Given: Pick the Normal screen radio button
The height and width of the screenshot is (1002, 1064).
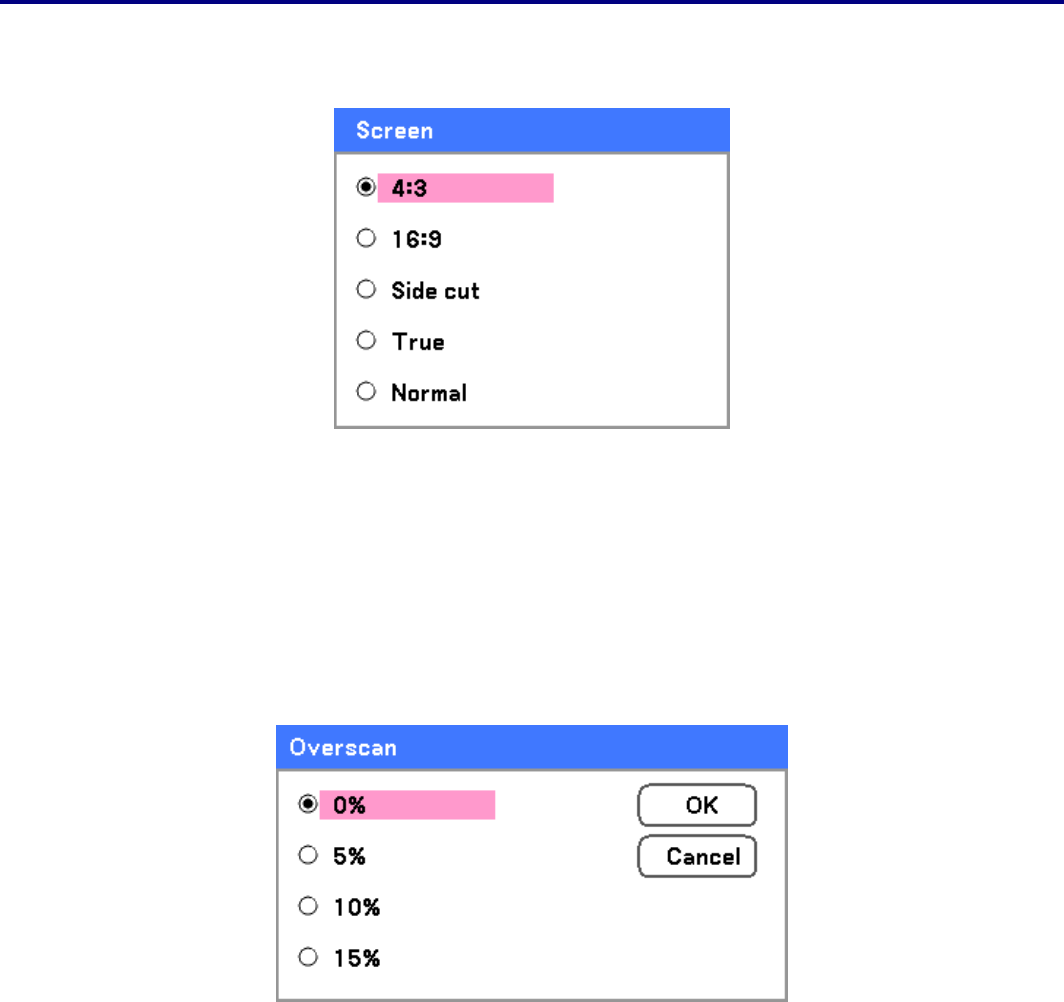Looking at the screenshot, I should coord(367,392).
